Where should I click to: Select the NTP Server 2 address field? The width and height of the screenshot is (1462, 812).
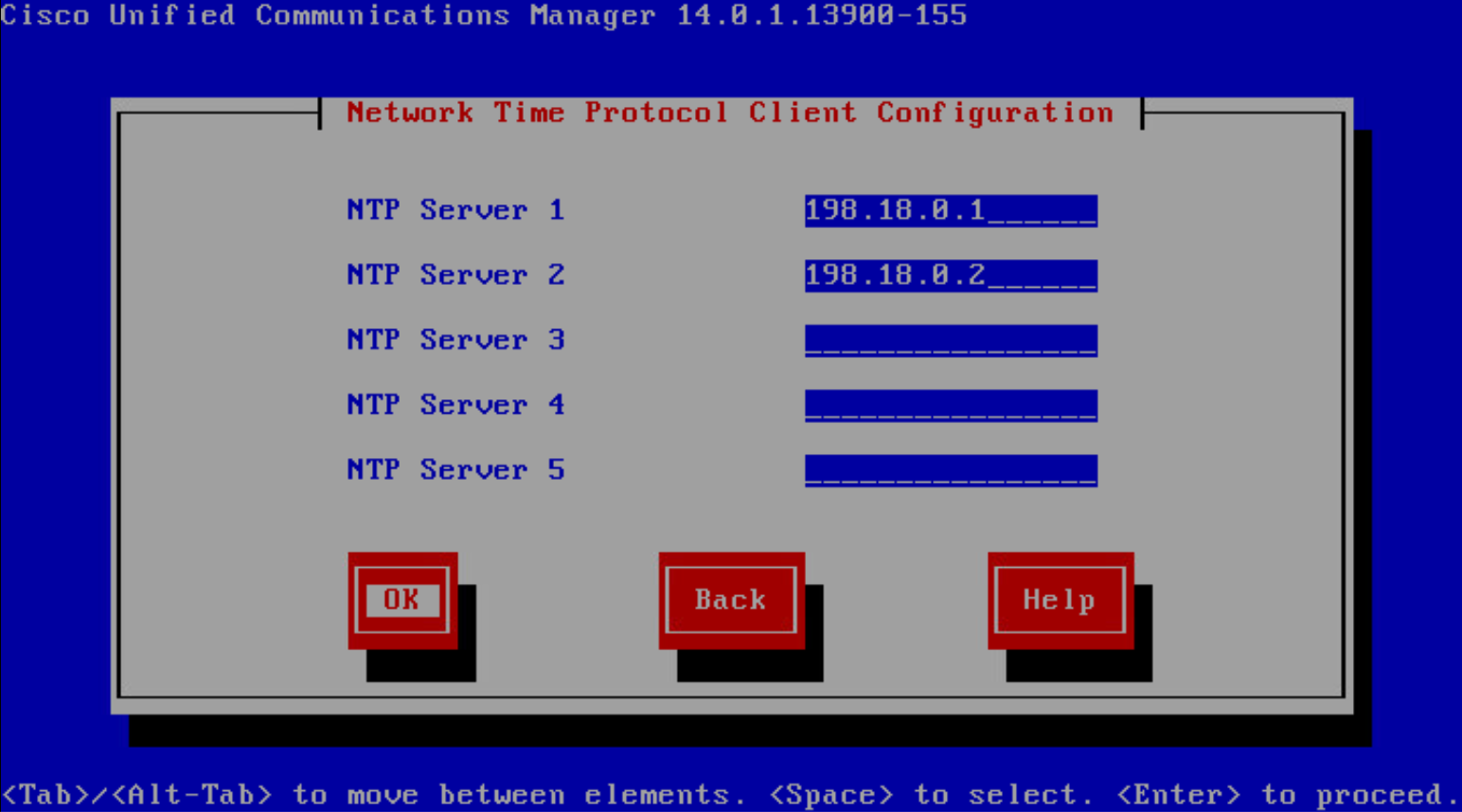click(x=950, y=275)
